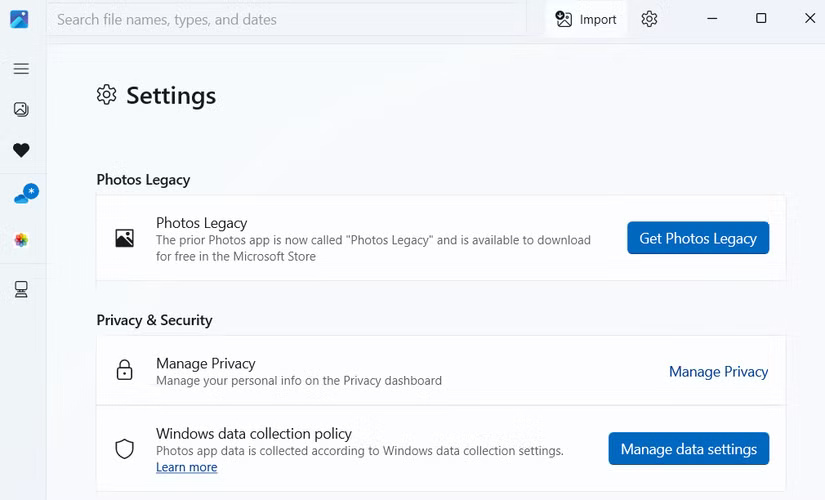Focus the search file names field

pos(285,19)
